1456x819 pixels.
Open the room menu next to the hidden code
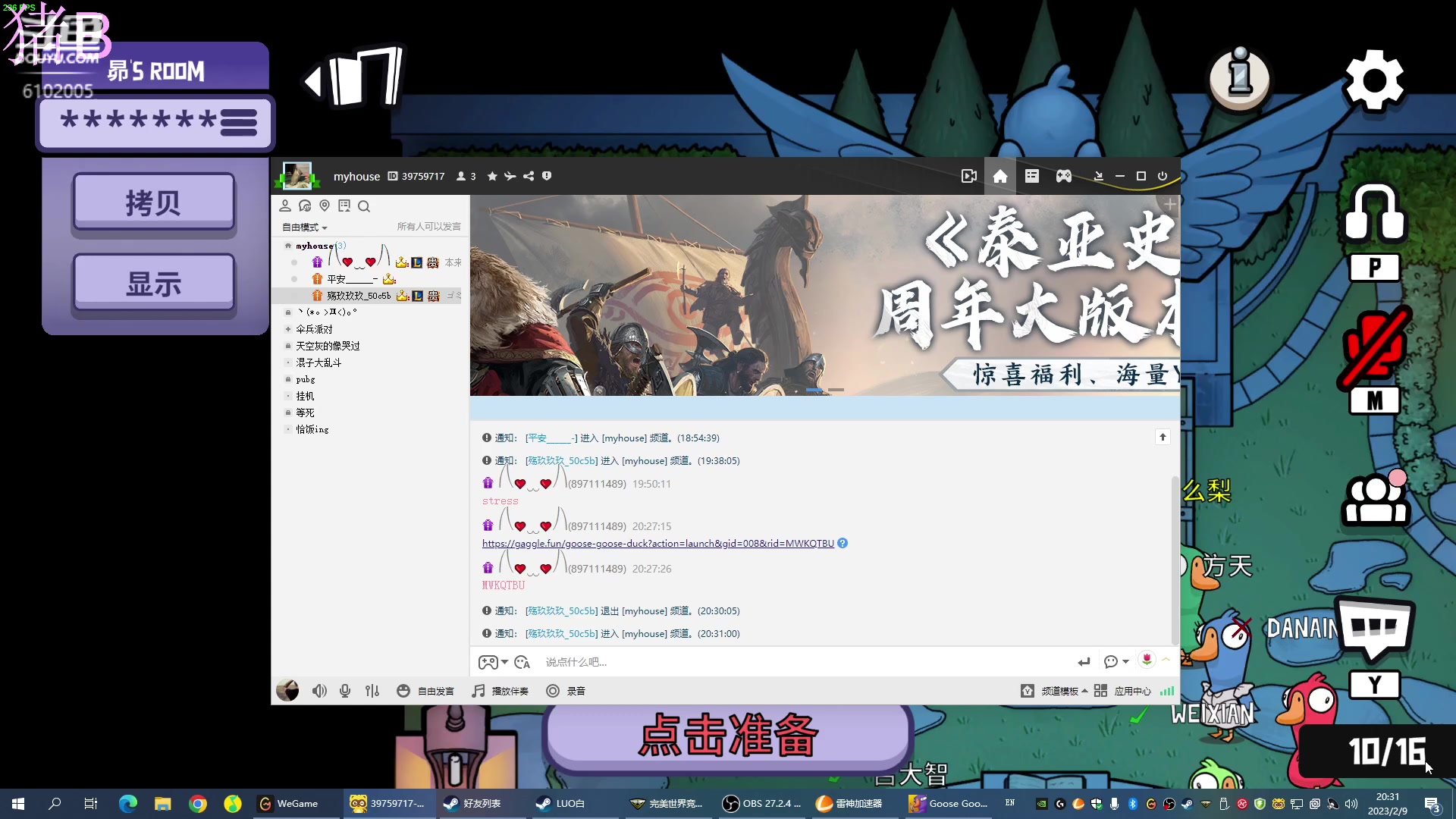(239, 122)
